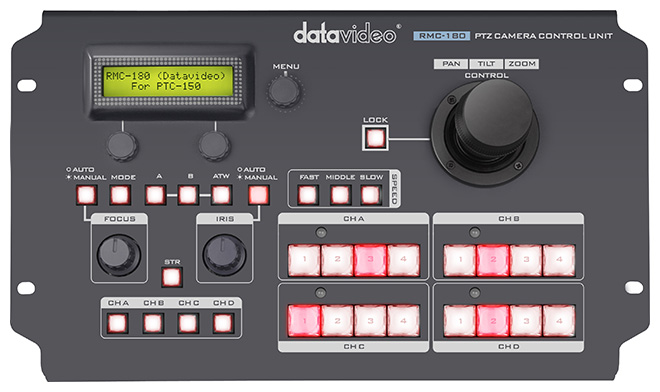The width and height of the screenshot is (660, 392).
Task: Select camera channel CH C button
Action: click(x=188, y=323)
